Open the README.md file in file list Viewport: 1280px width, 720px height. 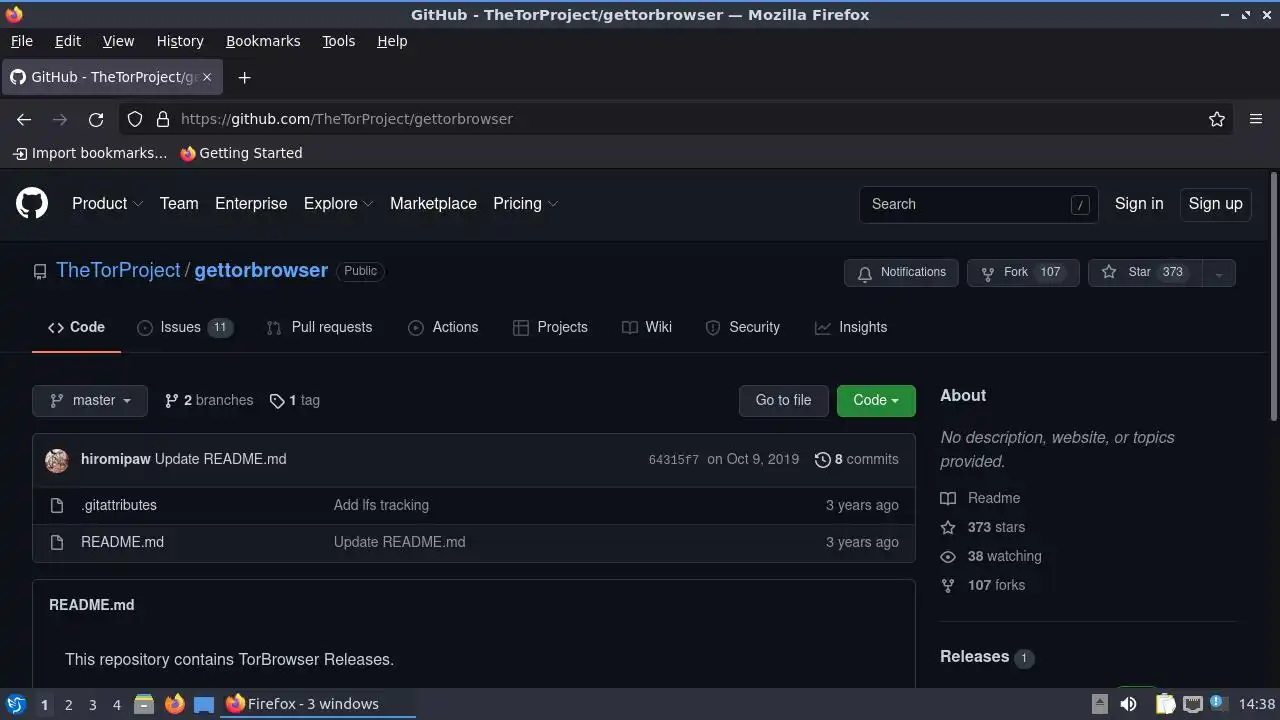click(x=122, y=542)
